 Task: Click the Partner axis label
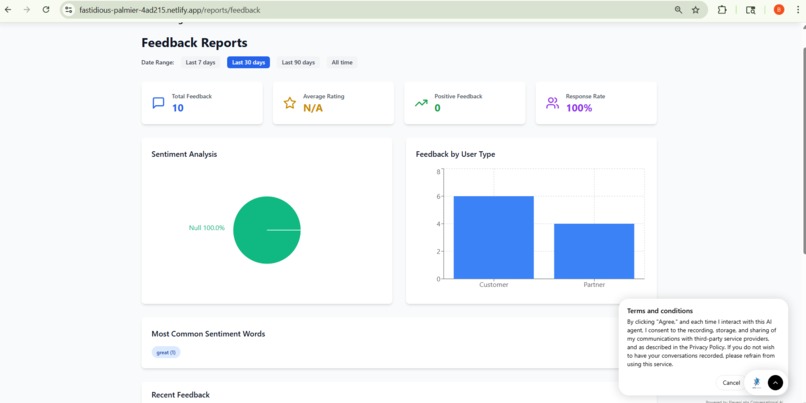point(594,284)
